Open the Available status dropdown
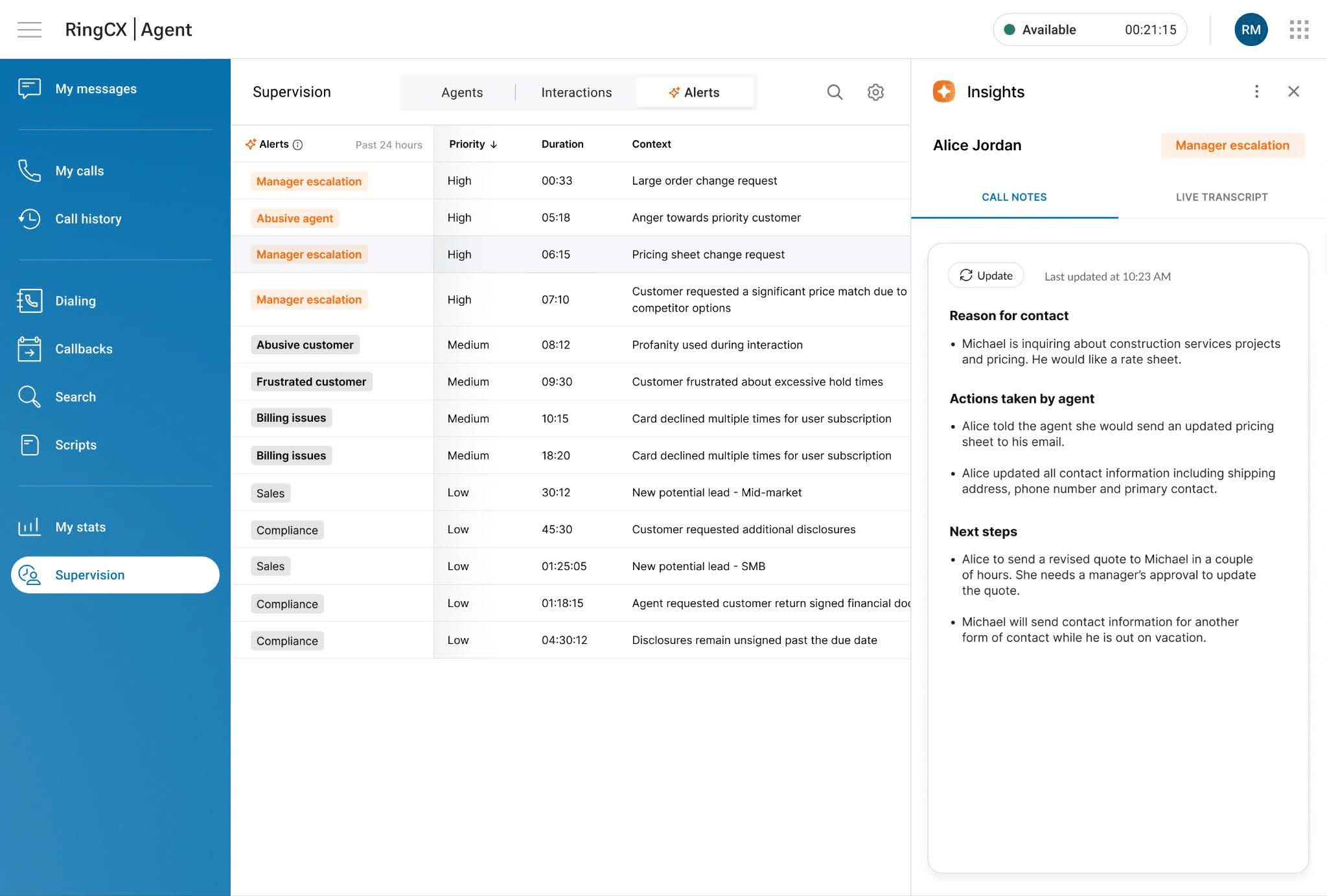Image resolution: width=1327 pixels, height=896 pixels. (x=1090, y=30)
